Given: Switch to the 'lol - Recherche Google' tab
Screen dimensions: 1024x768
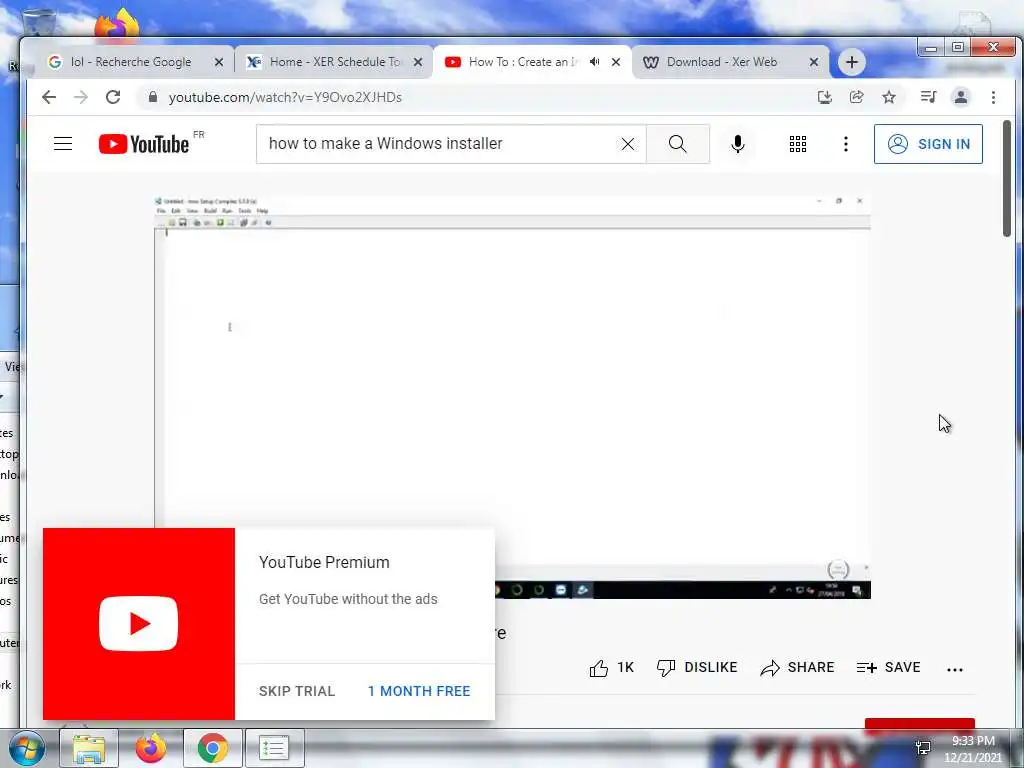Looking at the screenshot, I should tap(131, 62).
